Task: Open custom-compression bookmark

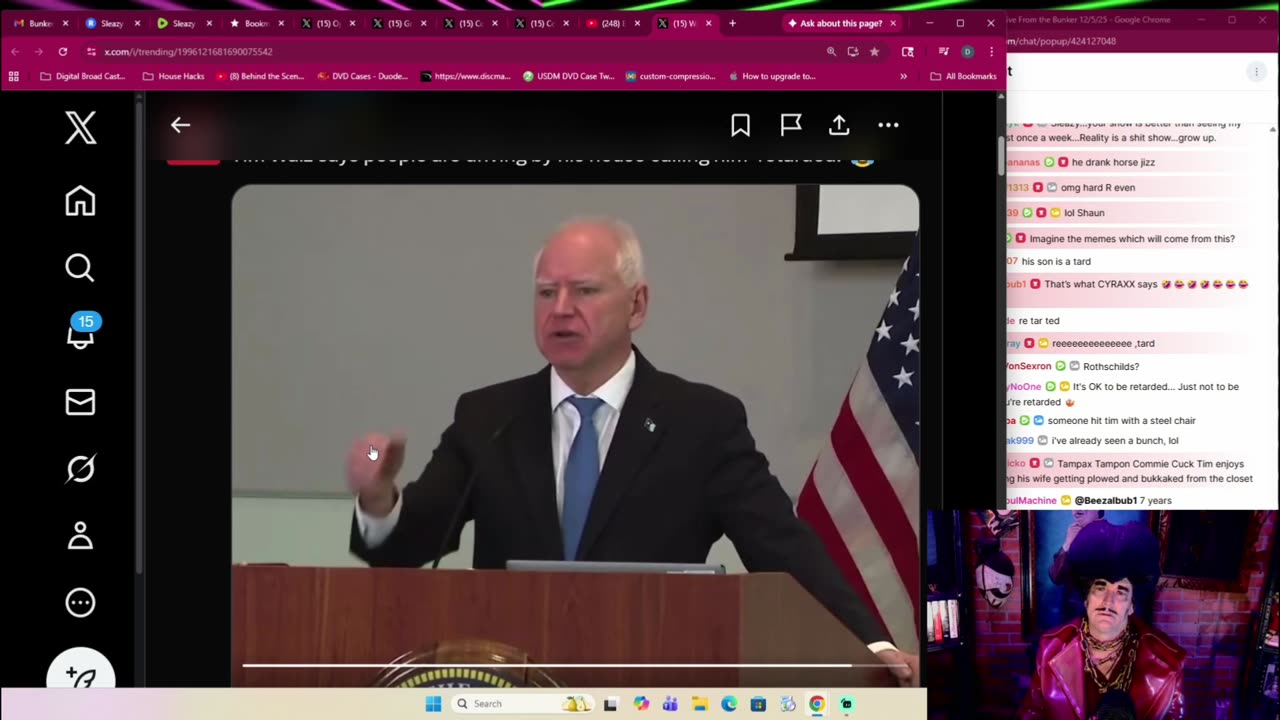Action: coord(671,76)
